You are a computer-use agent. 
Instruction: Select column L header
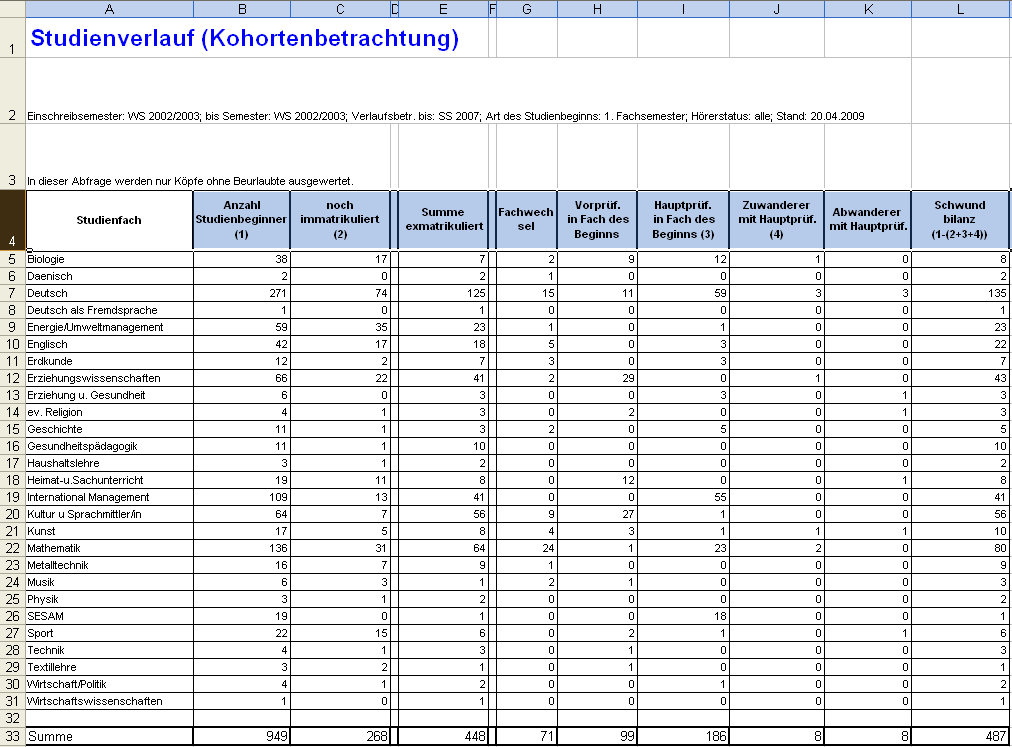(x=960, y=9)
